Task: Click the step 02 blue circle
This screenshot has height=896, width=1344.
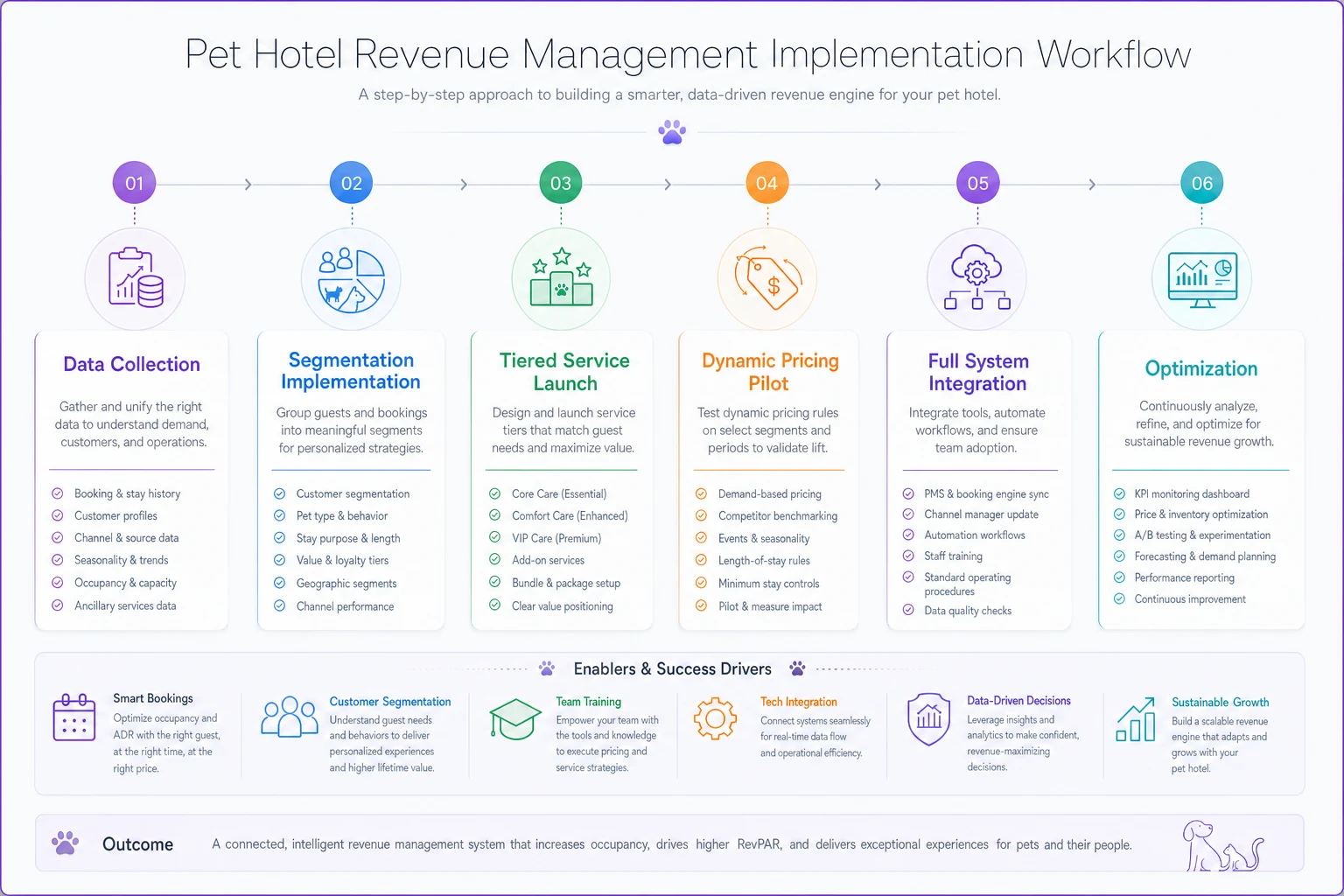Action: [351, 183]
